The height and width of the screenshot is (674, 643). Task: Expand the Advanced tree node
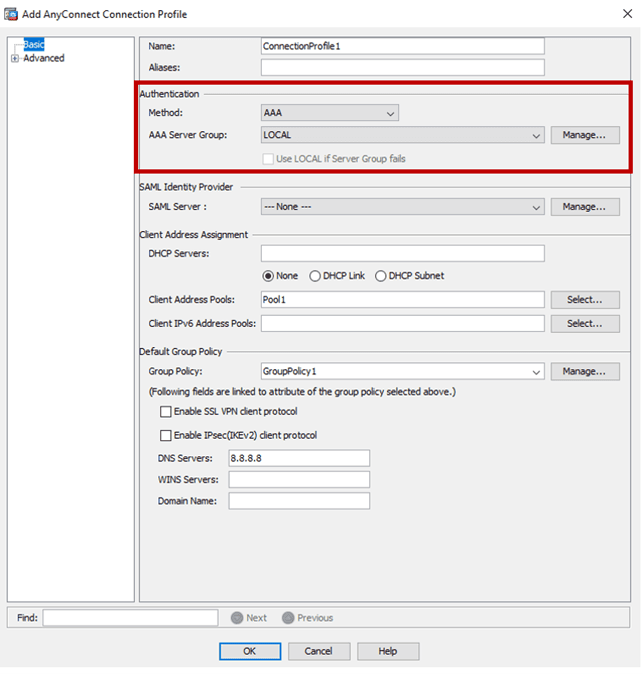click(15, 58)
